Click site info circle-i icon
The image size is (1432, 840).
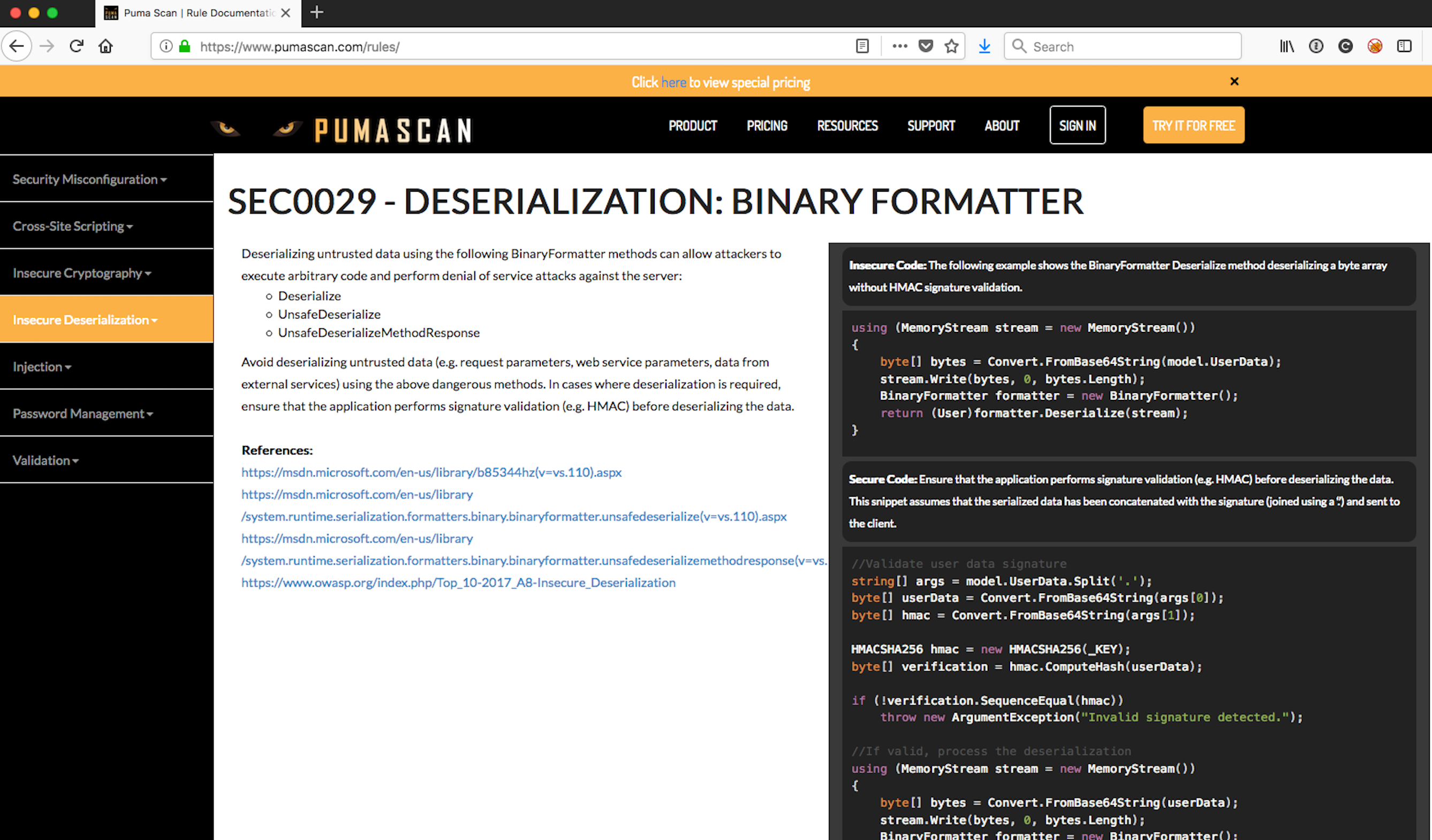(165, 46)
